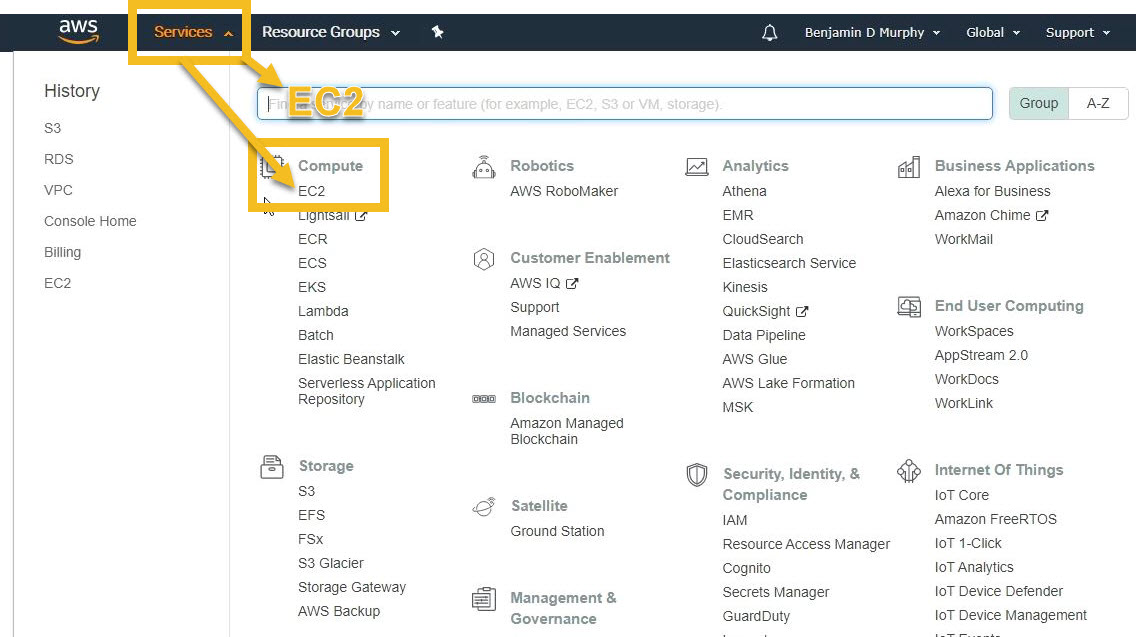Viewport: 1136px width, 637px height.
Task: Focus the find services search field
Action: tap(625, 104)
